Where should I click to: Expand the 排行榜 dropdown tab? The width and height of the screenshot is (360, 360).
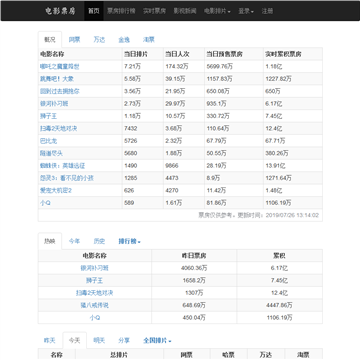coord(129,241)
